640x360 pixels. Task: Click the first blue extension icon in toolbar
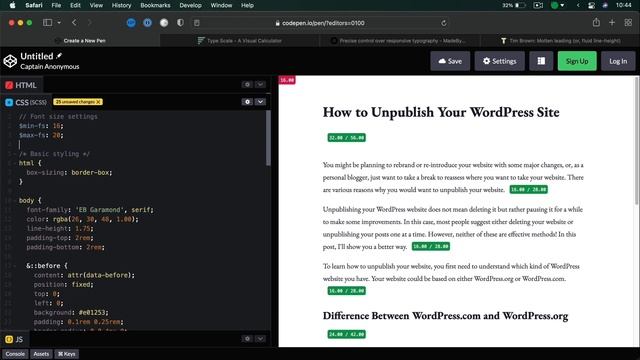(131, 23)
